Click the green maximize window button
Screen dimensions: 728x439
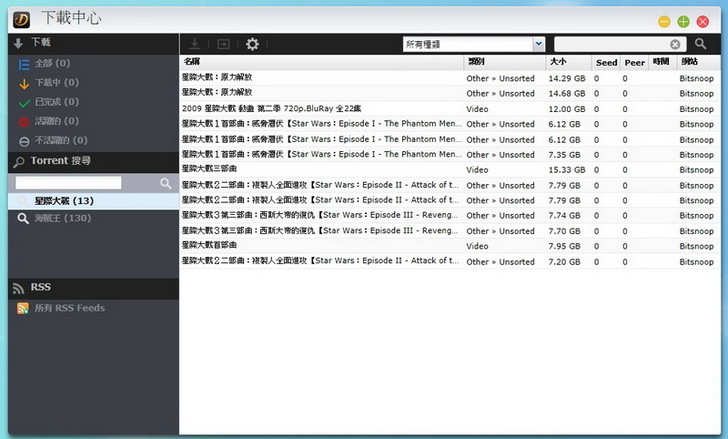683,21
